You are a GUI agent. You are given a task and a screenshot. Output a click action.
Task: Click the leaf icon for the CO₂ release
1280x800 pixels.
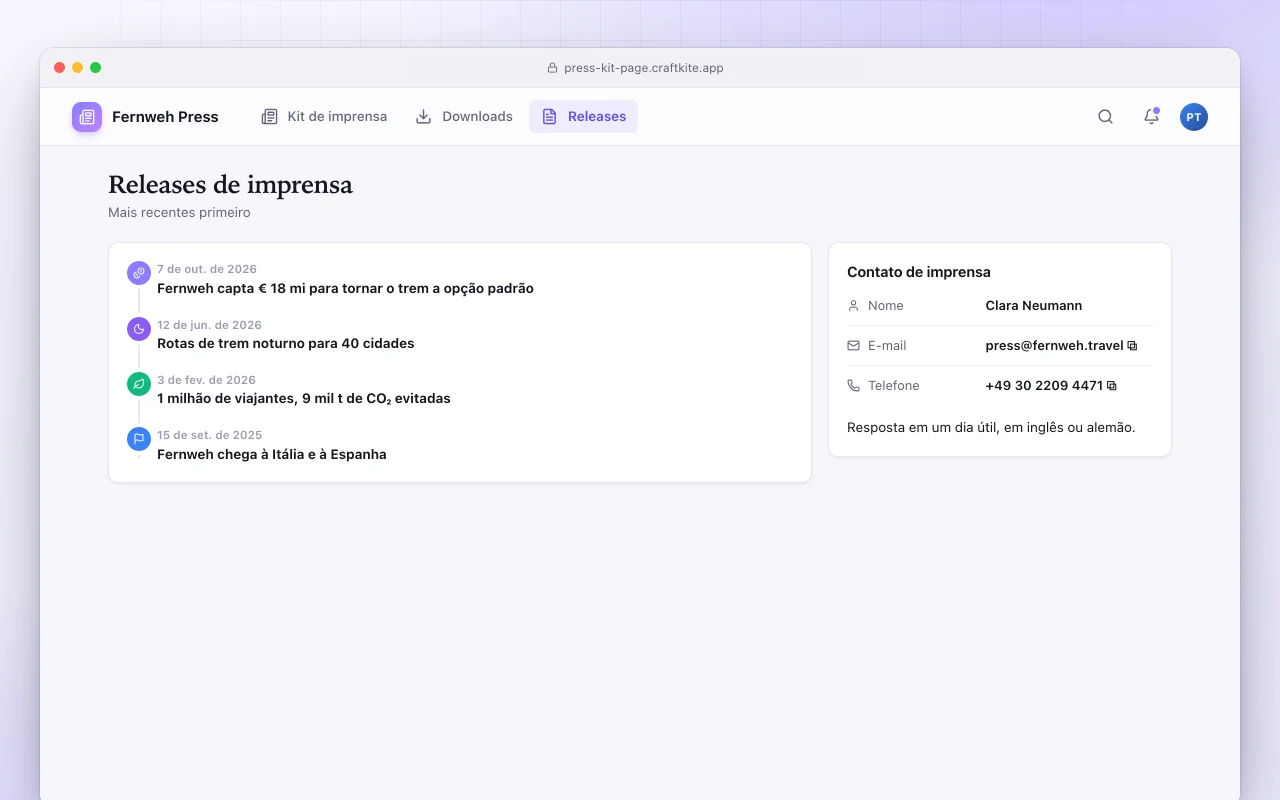(x=139, y=383)
